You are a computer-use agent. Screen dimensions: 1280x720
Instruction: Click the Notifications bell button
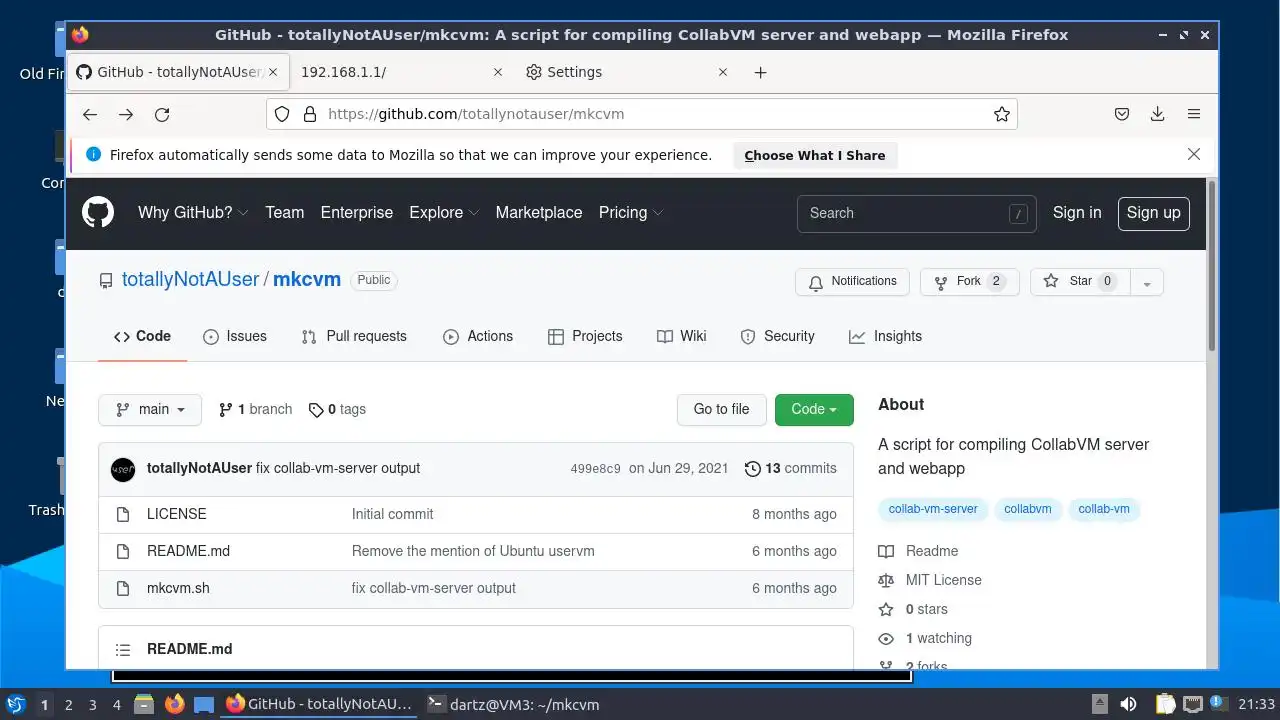[852, 282]
